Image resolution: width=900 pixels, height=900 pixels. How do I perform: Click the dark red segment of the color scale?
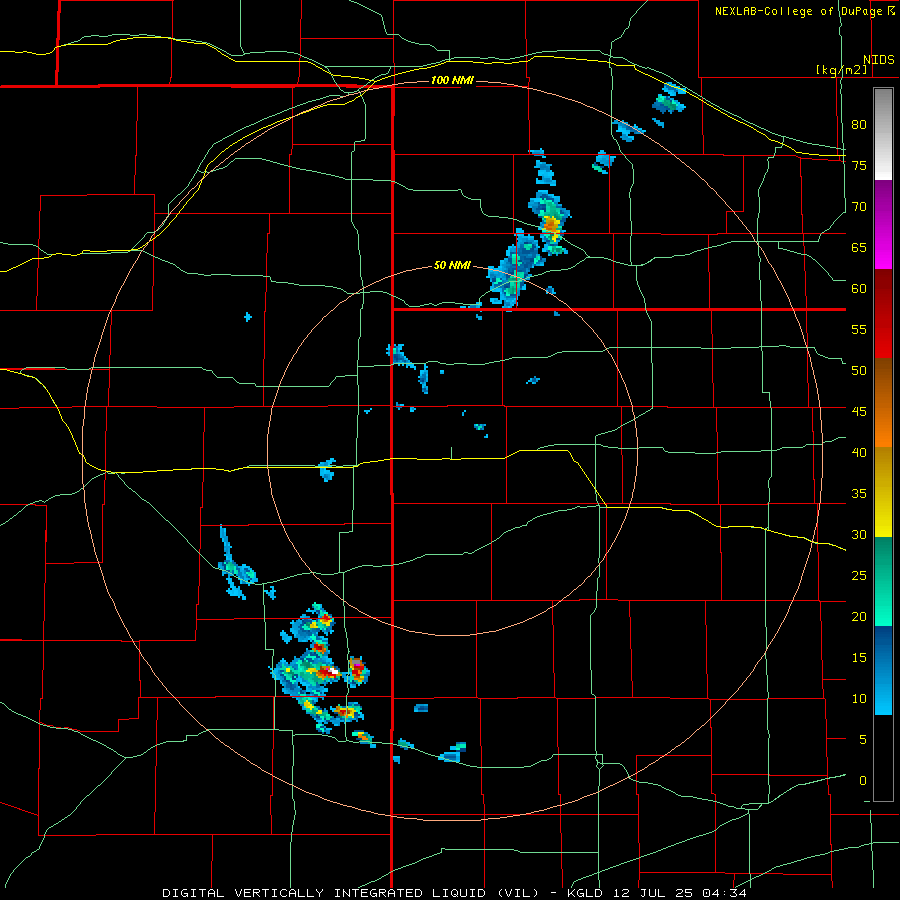883,314
